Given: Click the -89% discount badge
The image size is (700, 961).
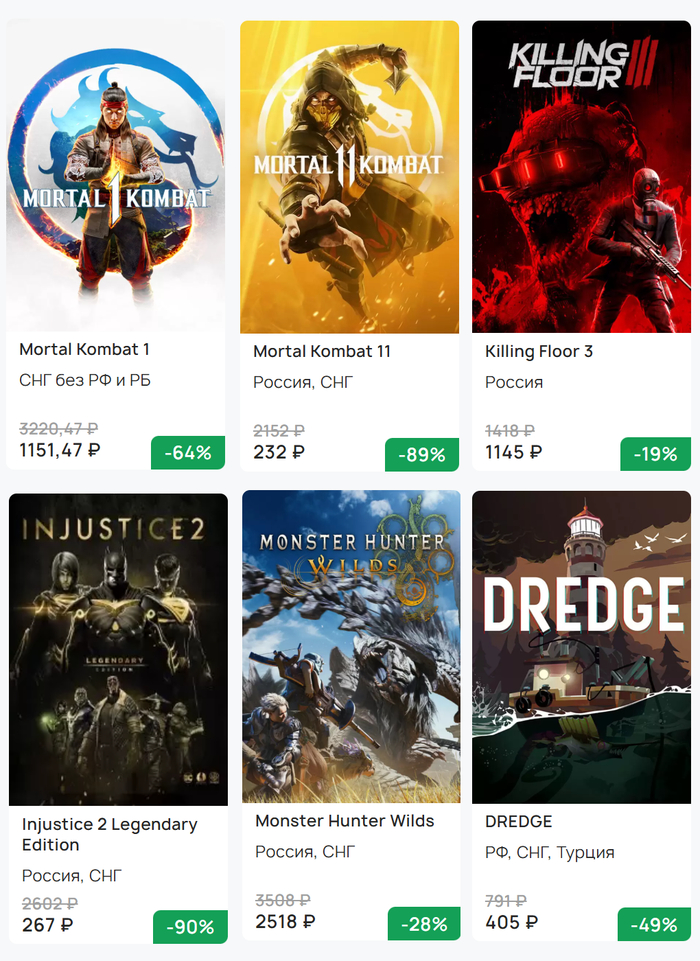Looking at the screenshot, I should pos(421,454).
